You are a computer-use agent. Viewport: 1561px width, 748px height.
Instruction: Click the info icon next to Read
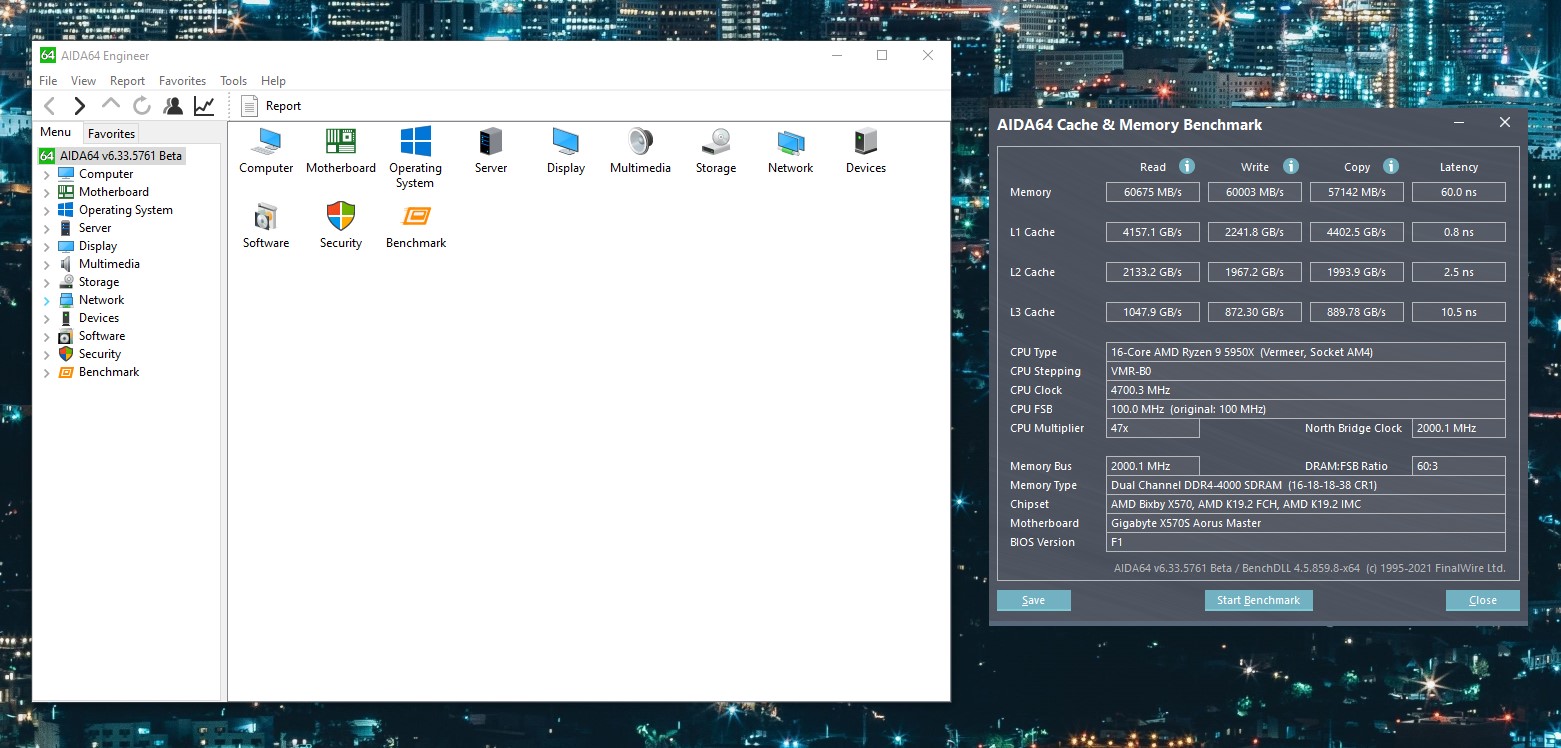pyautogui.click(x=1187, y=167)
